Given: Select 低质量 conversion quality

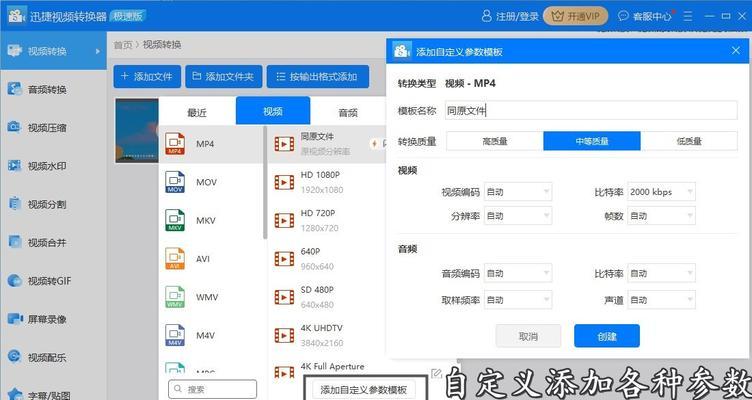Looking at the screenshot, I should (689, 141).
